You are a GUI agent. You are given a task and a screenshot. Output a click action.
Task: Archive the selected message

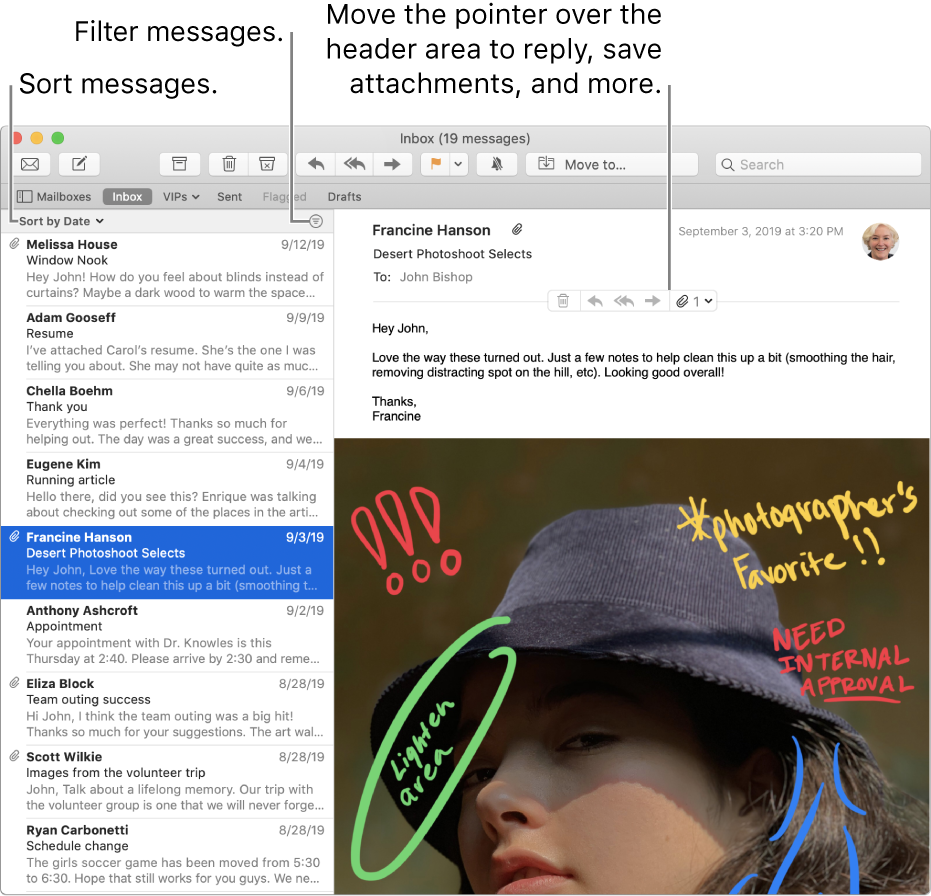pyautogui.click(x=179, y=164)
